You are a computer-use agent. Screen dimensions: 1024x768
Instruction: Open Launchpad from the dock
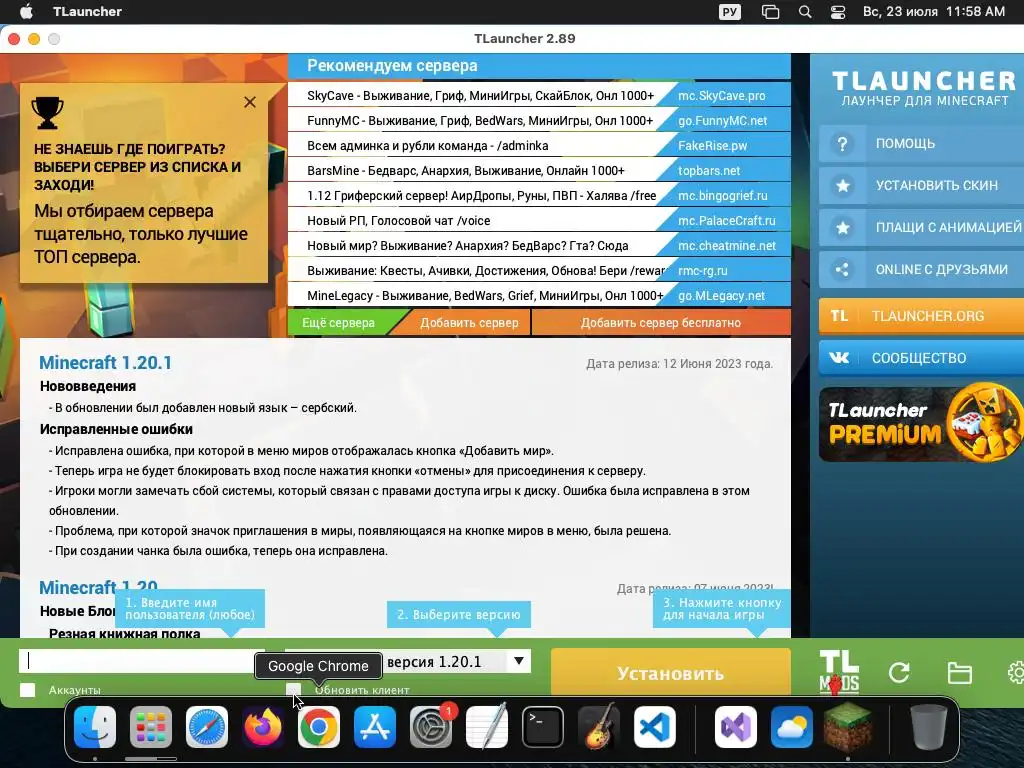pyautogui.click(x=151, y=727)
